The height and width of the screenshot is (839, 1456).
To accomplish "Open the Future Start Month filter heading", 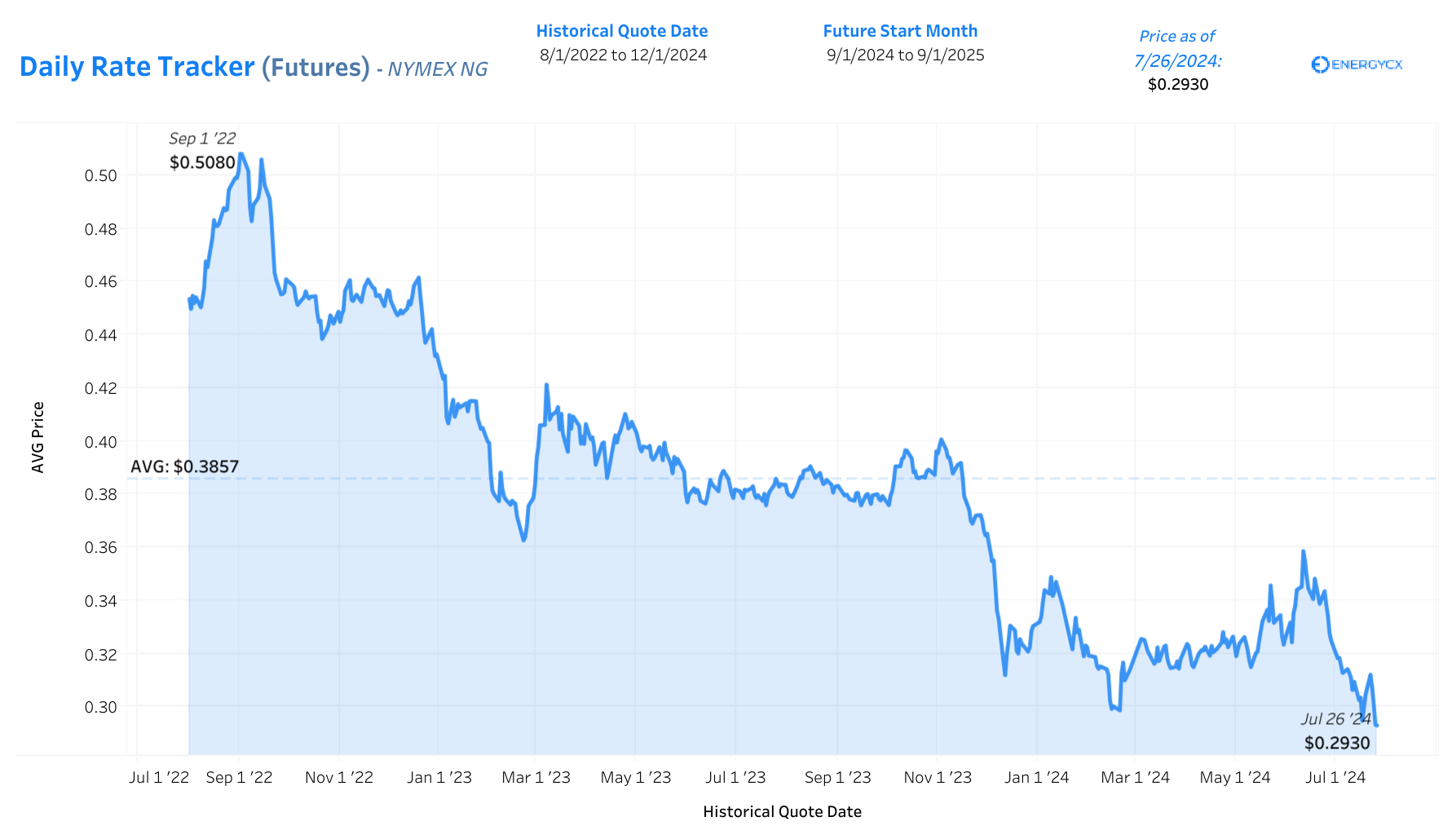I will coord(900,31).
